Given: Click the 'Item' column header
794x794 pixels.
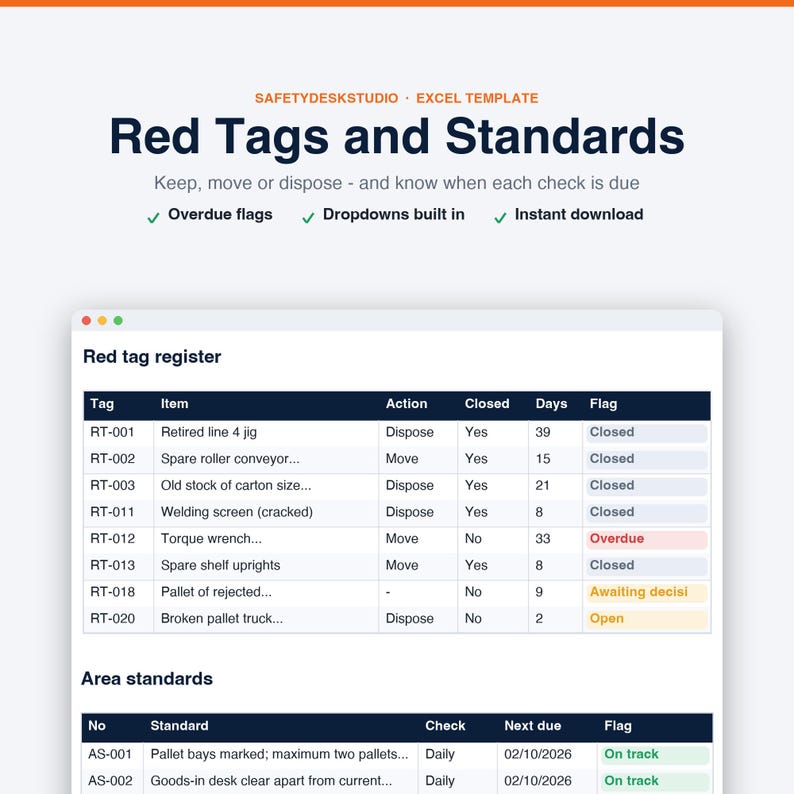Looking at the screenshot, I should (174, 404).
